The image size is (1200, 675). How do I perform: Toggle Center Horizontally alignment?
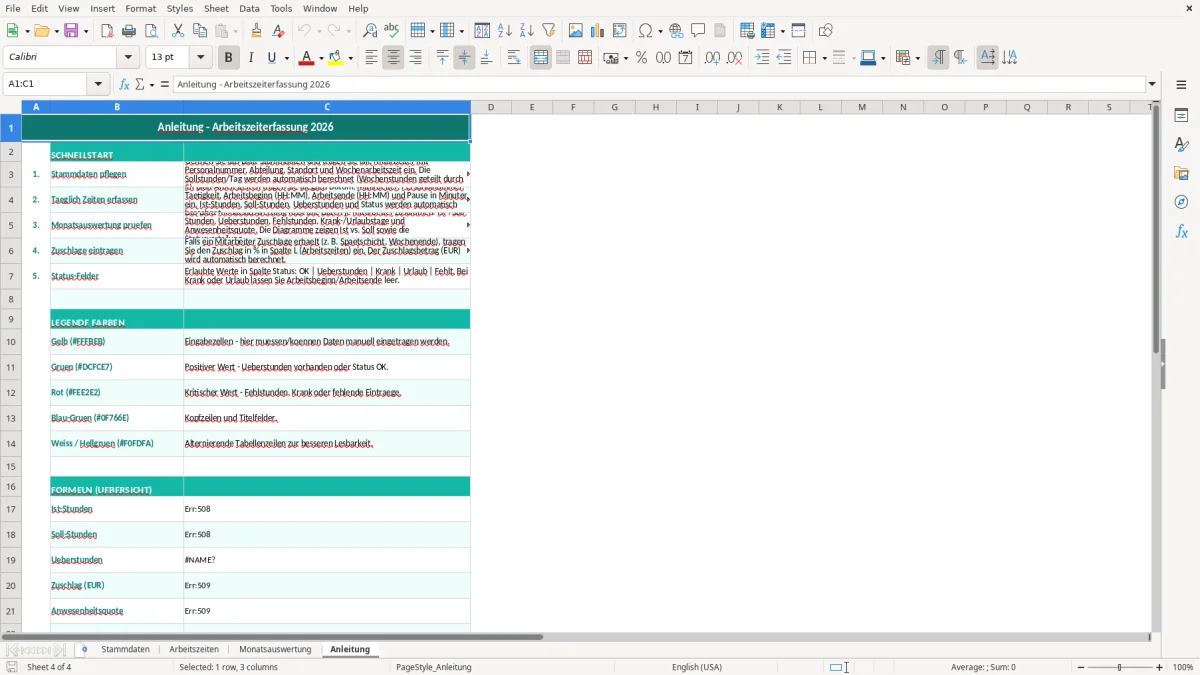click(x=393, y=58)
